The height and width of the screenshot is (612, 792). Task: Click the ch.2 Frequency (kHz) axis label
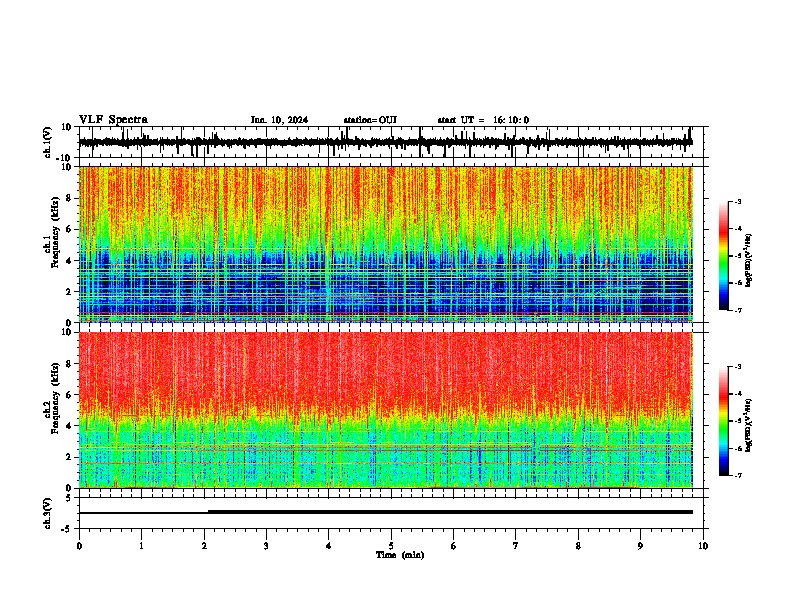(55, 398)
